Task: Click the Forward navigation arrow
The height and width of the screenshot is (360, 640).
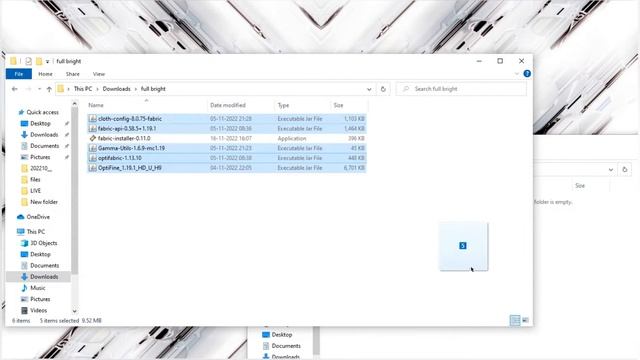Action: click(28, 89)
